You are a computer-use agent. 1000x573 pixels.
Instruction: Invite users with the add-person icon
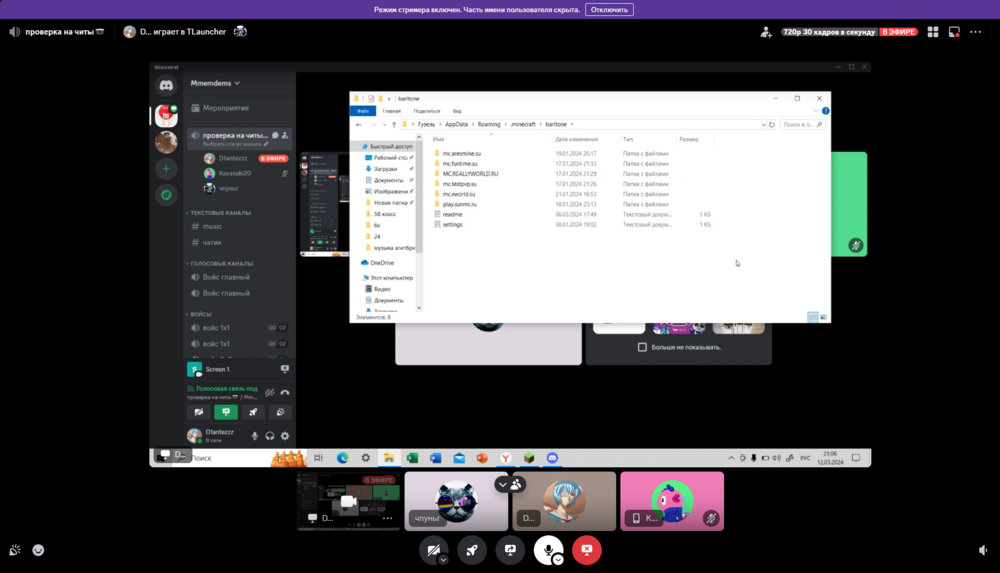pos(766,32)
